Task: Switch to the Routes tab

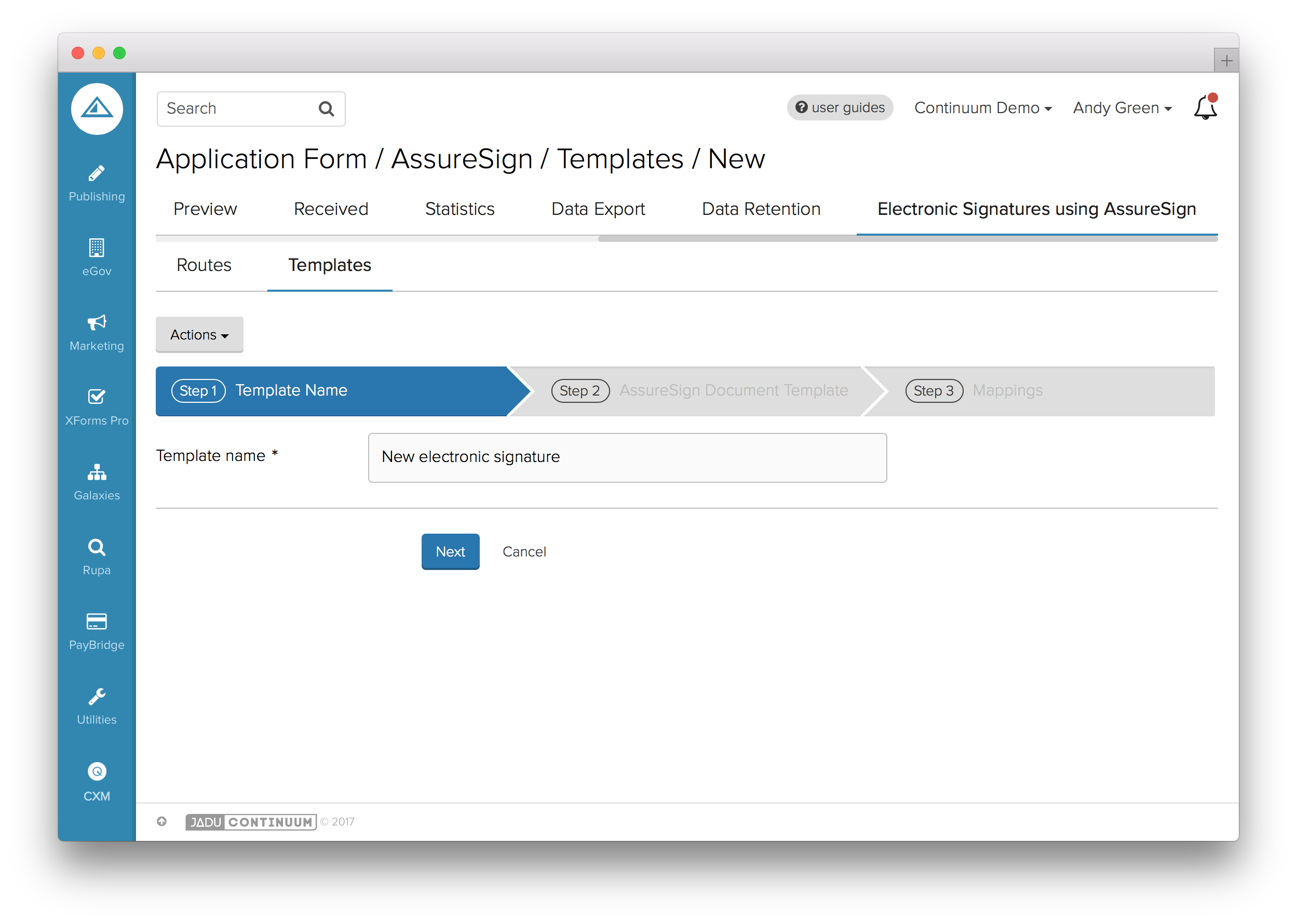Action: (204, 265)
